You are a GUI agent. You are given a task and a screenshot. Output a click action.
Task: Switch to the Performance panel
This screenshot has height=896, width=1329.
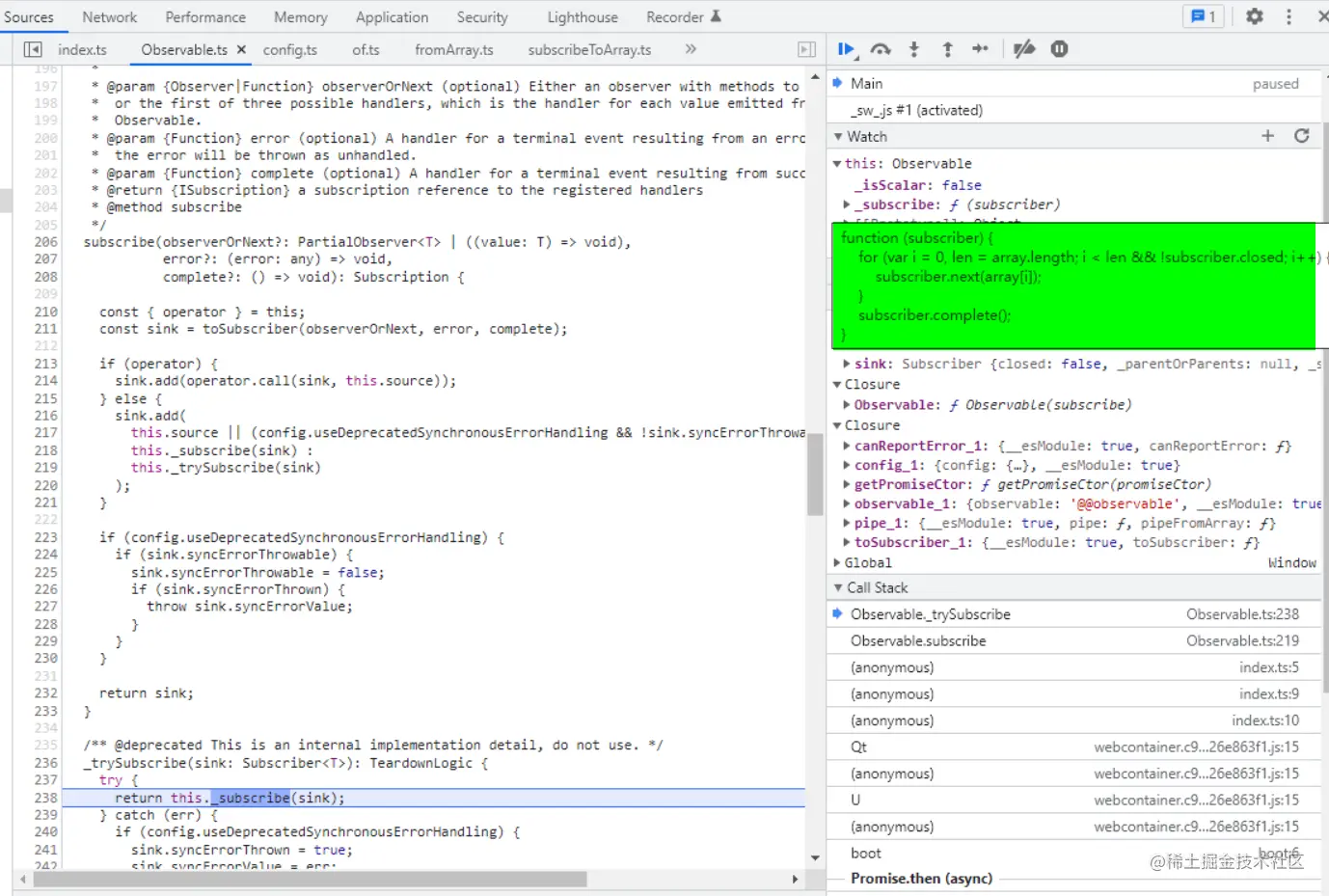tap(205, 17)
